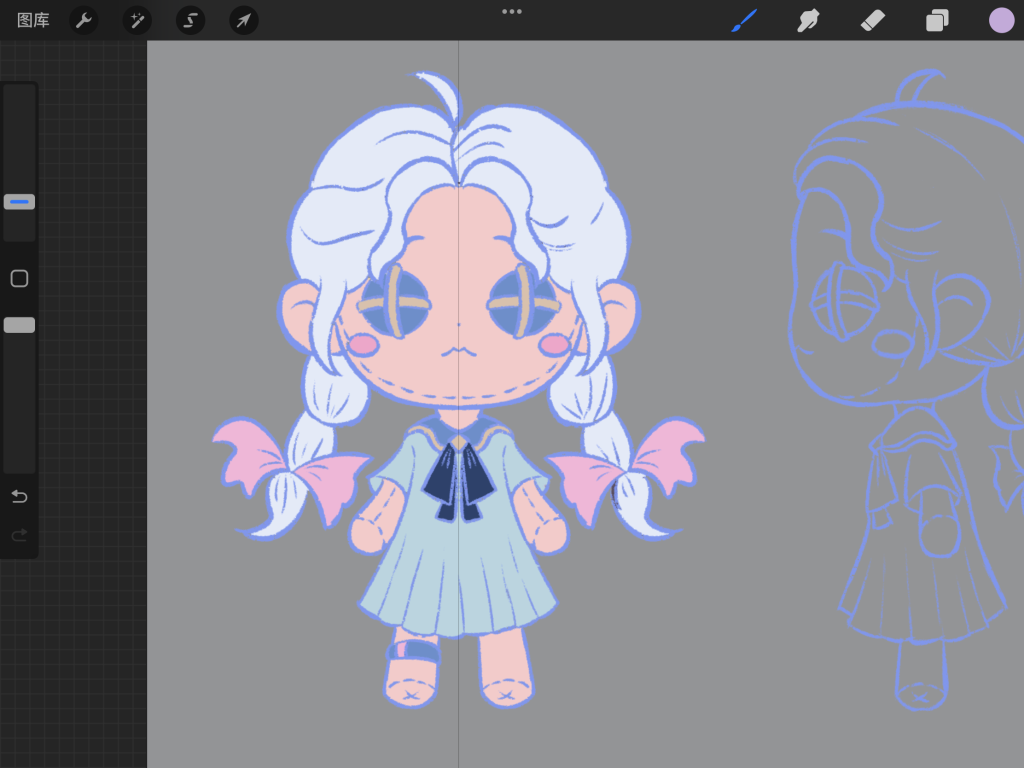Activate the Selection S-shaped tool
Screen dimensions: 1024x768
(x=190, y=20)
